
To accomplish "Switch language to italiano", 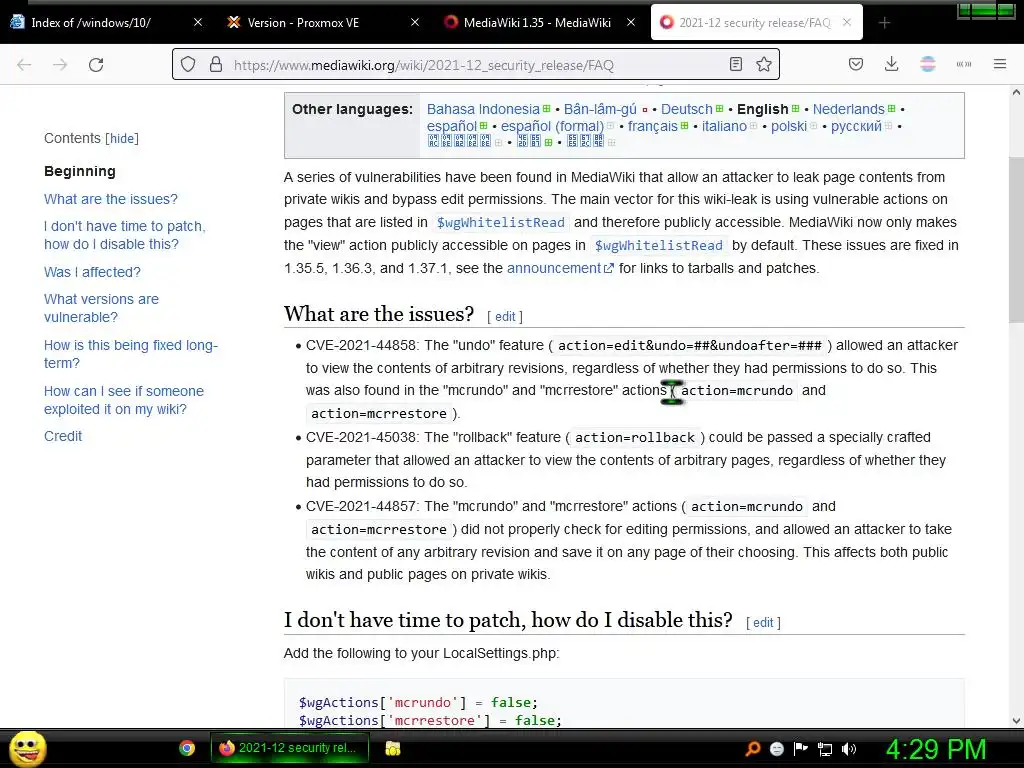I will 724,126.
